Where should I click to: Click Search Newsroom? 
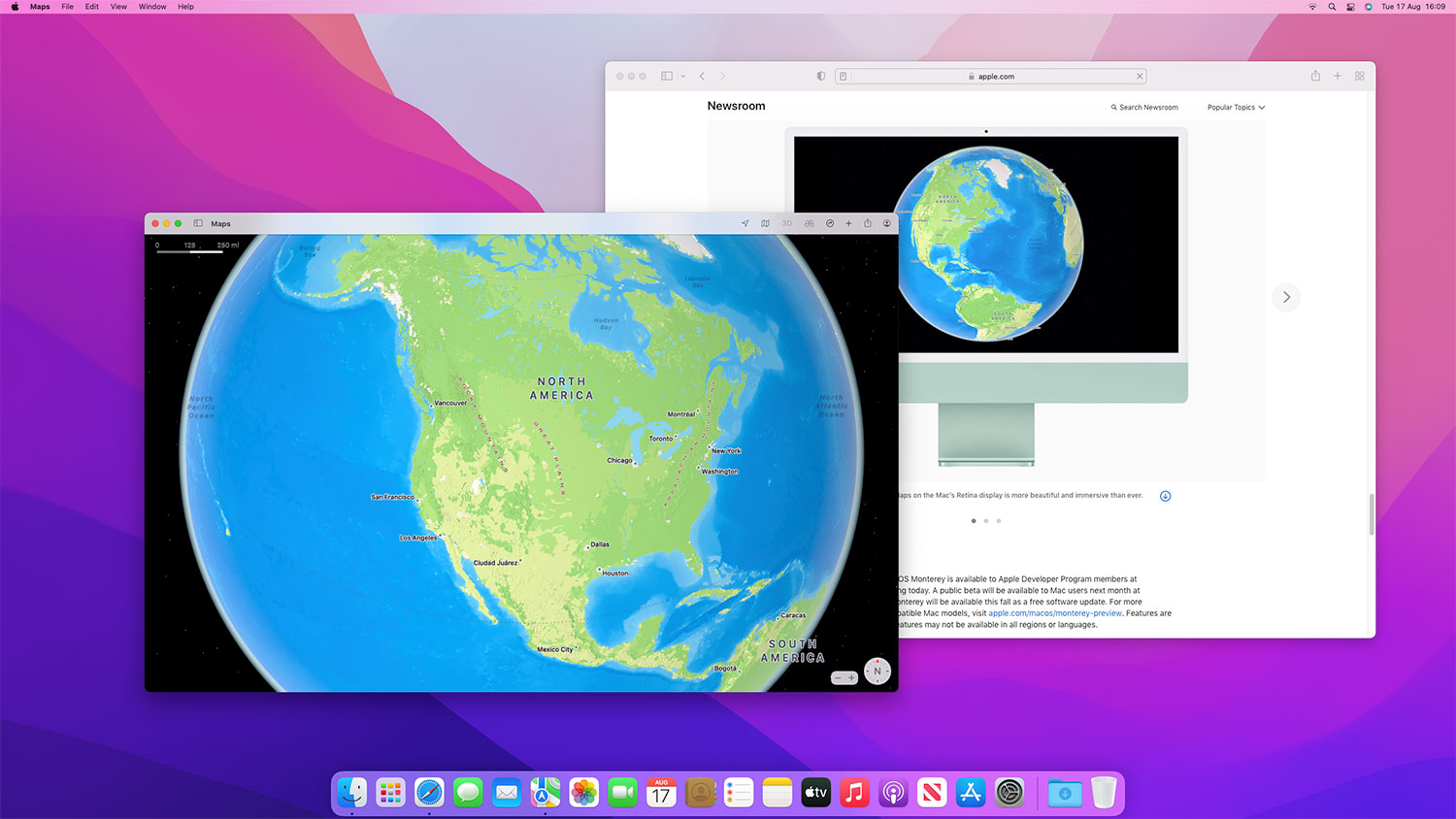point(1144,108)
